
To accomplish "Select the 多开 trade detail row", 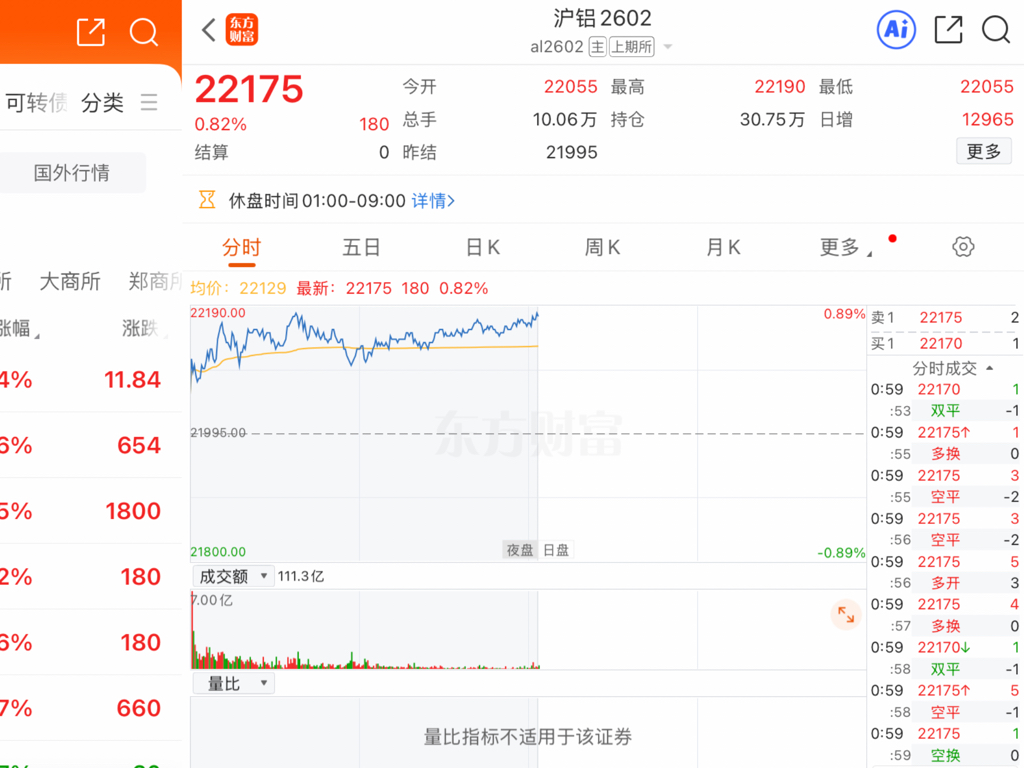I will point(945,583).
